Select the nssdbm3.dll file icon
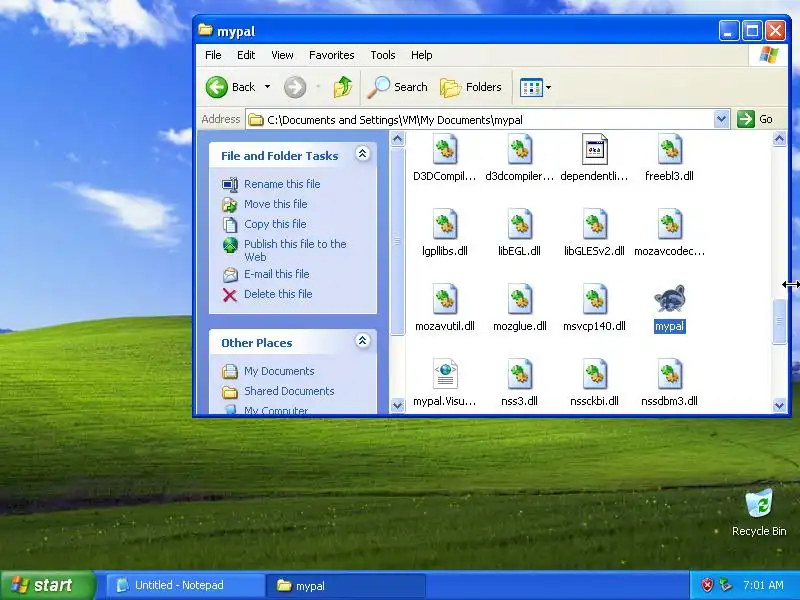 (x=669, y=374)
